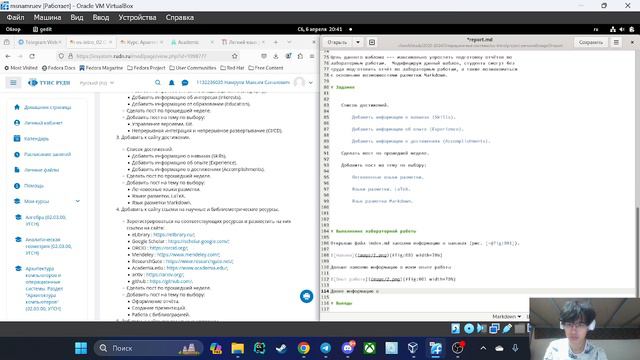Image resolution: width=640 pixels, height=360 pixels.
Task: Open Календарь in sidebar
Action: 31,139
